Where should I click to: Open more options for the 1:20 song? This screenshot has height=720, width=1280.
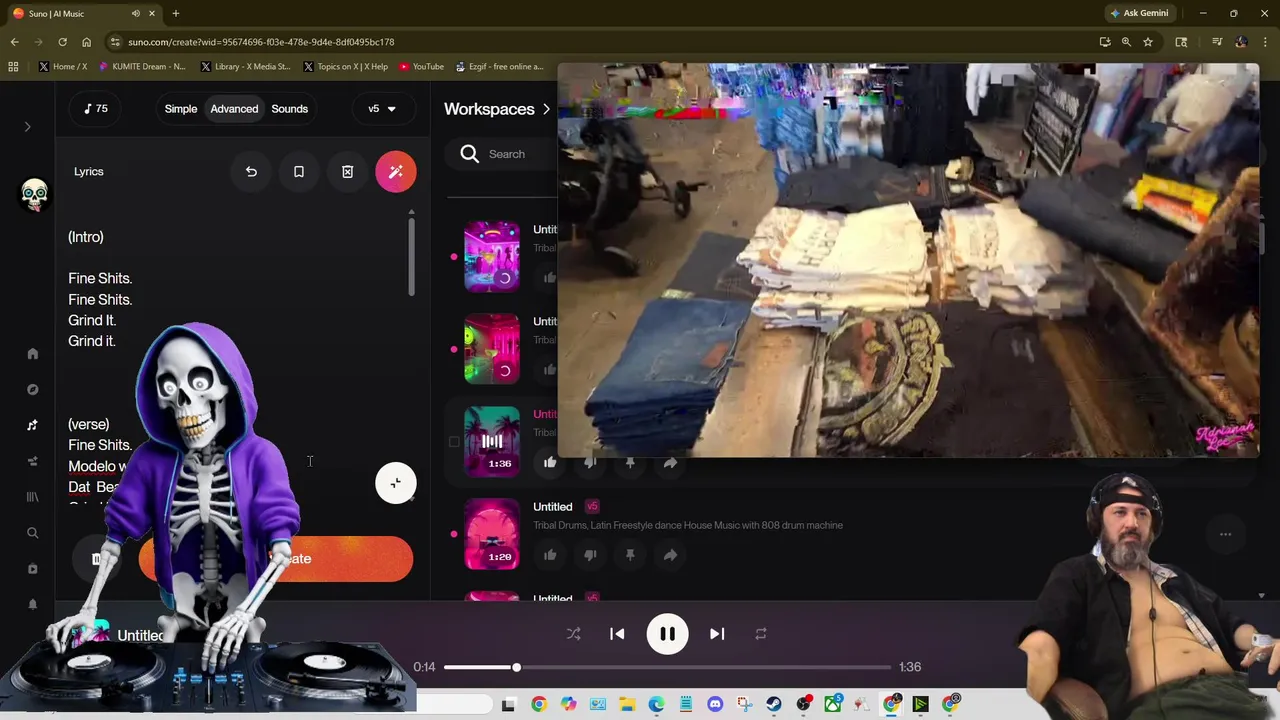point(1225,534)
